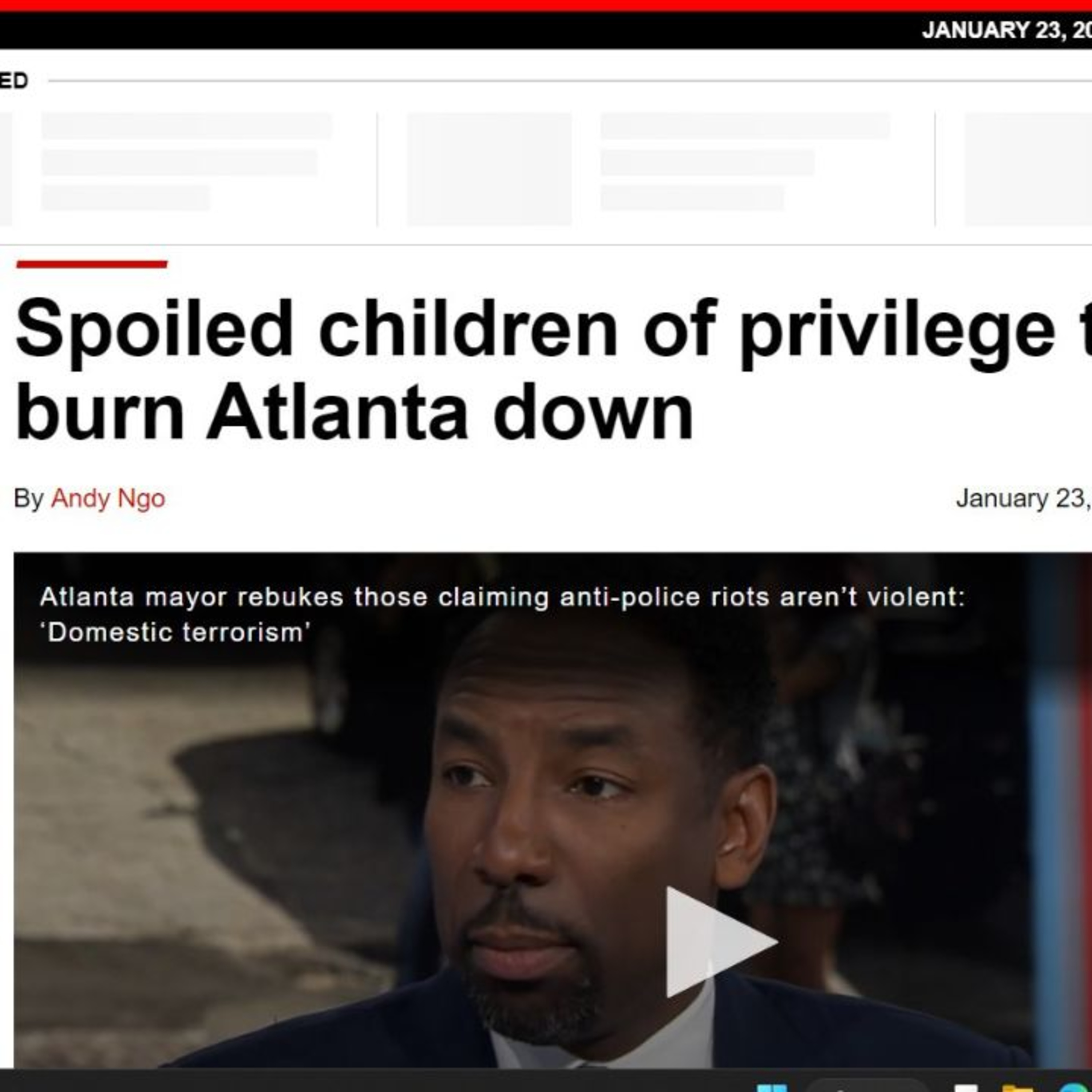Click the article publish date beside byline

1024,499
